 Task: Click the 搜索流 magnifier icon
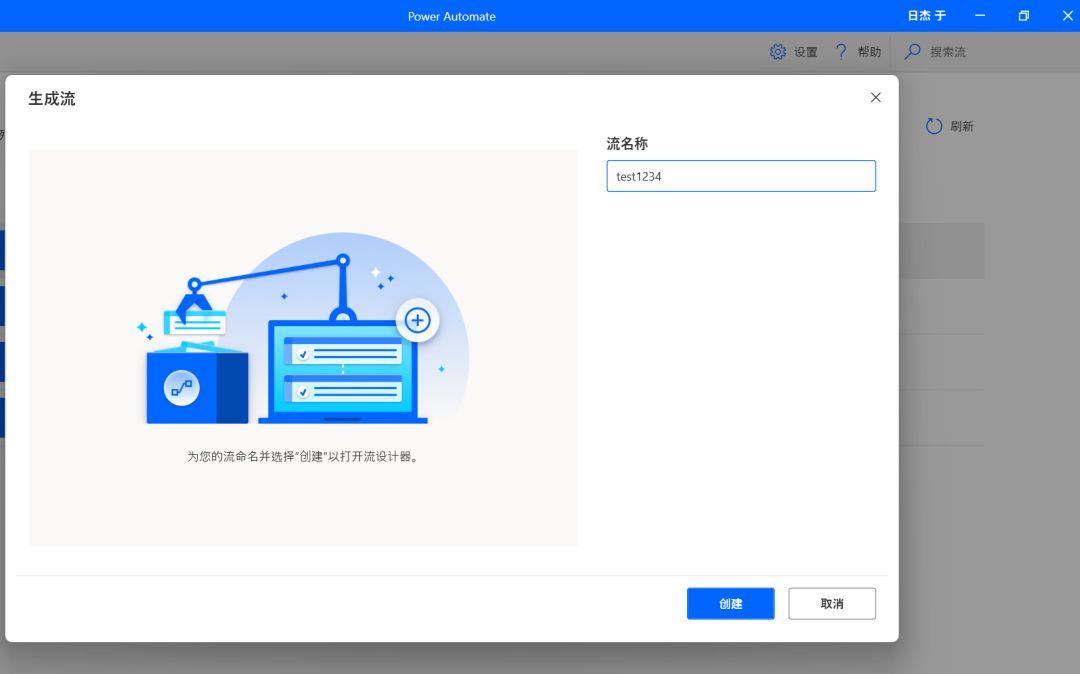(913, 52)
